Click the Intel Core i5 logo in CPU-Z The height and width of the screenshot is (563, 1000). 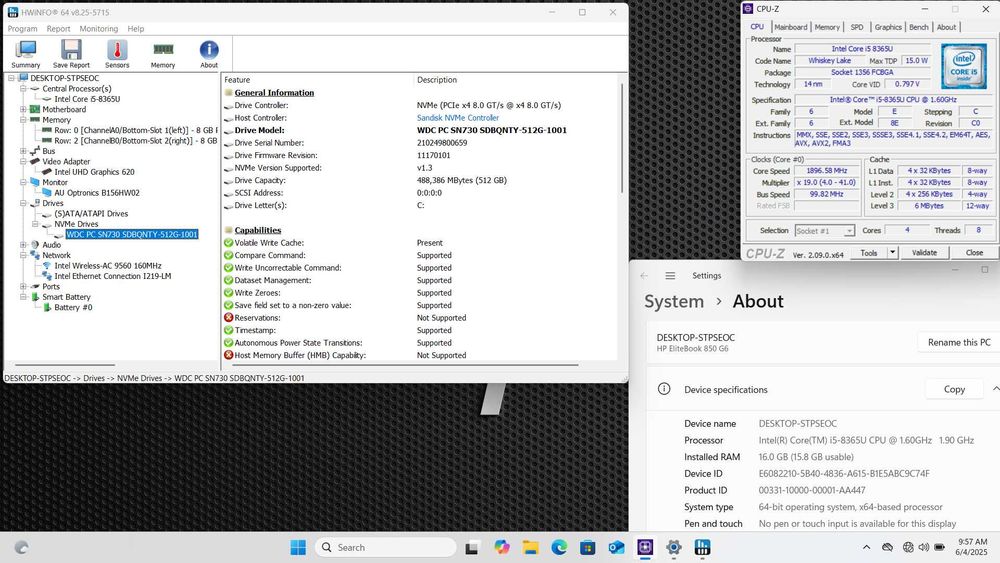[x=963, y=66]
